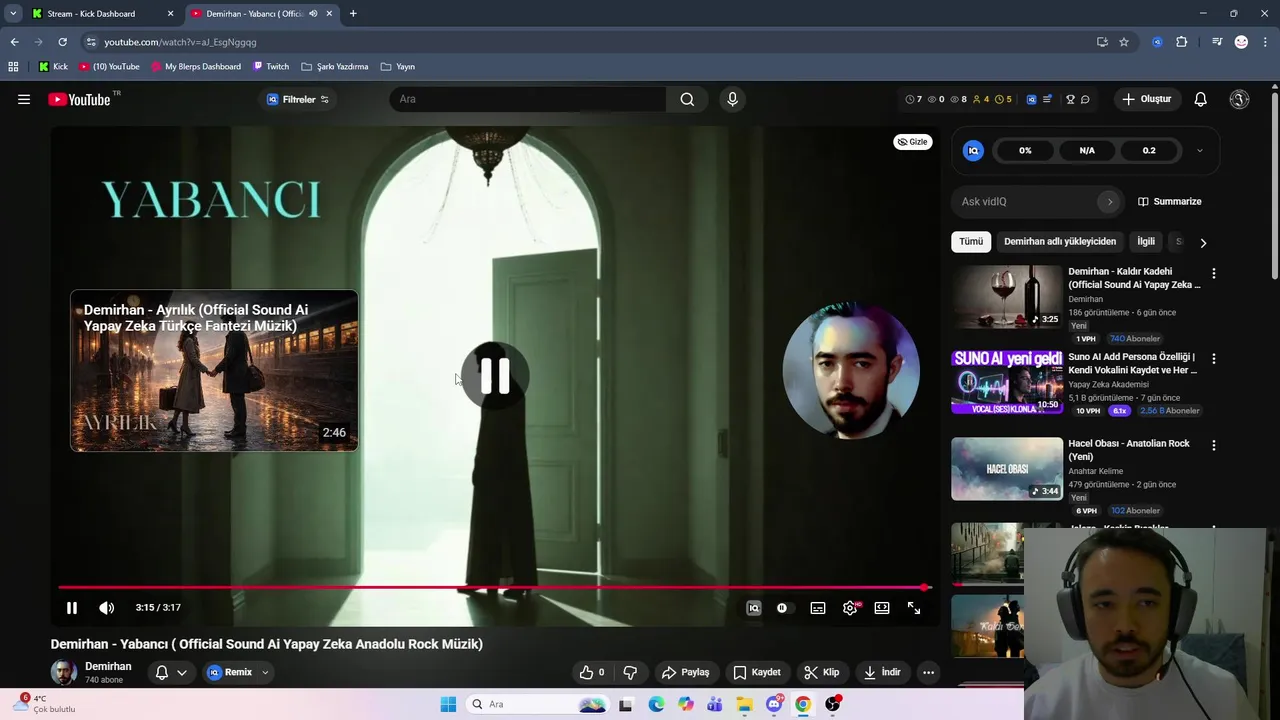Start voice search with the microphone
Viewport: 1280px width, 720px height.
(732, 99)
